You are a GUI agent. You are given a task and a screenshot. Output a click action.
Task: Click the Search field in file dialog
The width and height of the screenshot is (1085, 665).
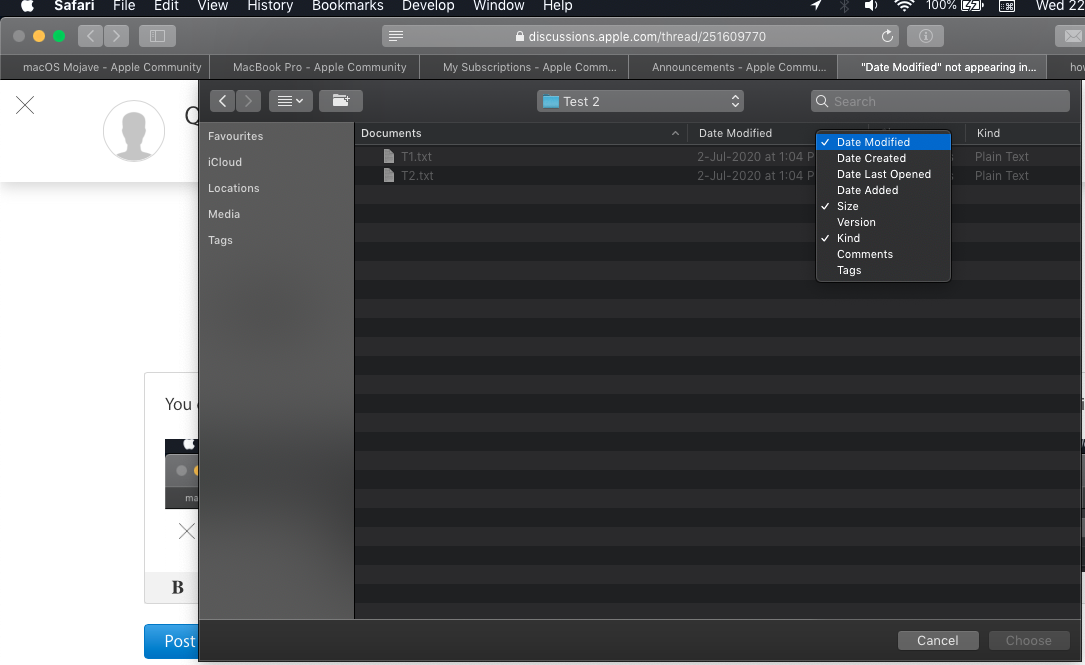(x=940, y=101)
